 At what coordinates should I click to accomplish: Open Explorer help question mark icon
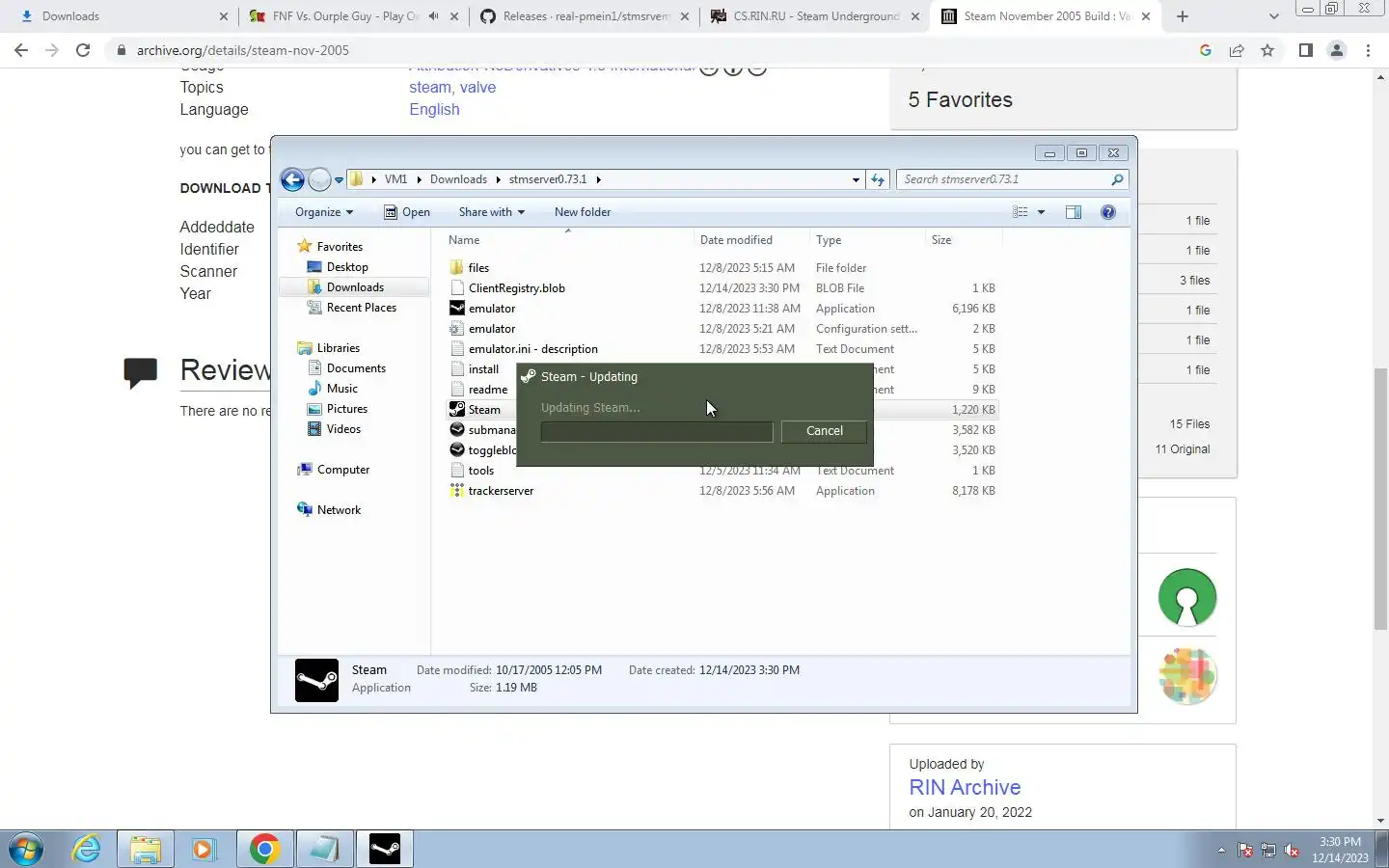click(x=1108, y=212)
